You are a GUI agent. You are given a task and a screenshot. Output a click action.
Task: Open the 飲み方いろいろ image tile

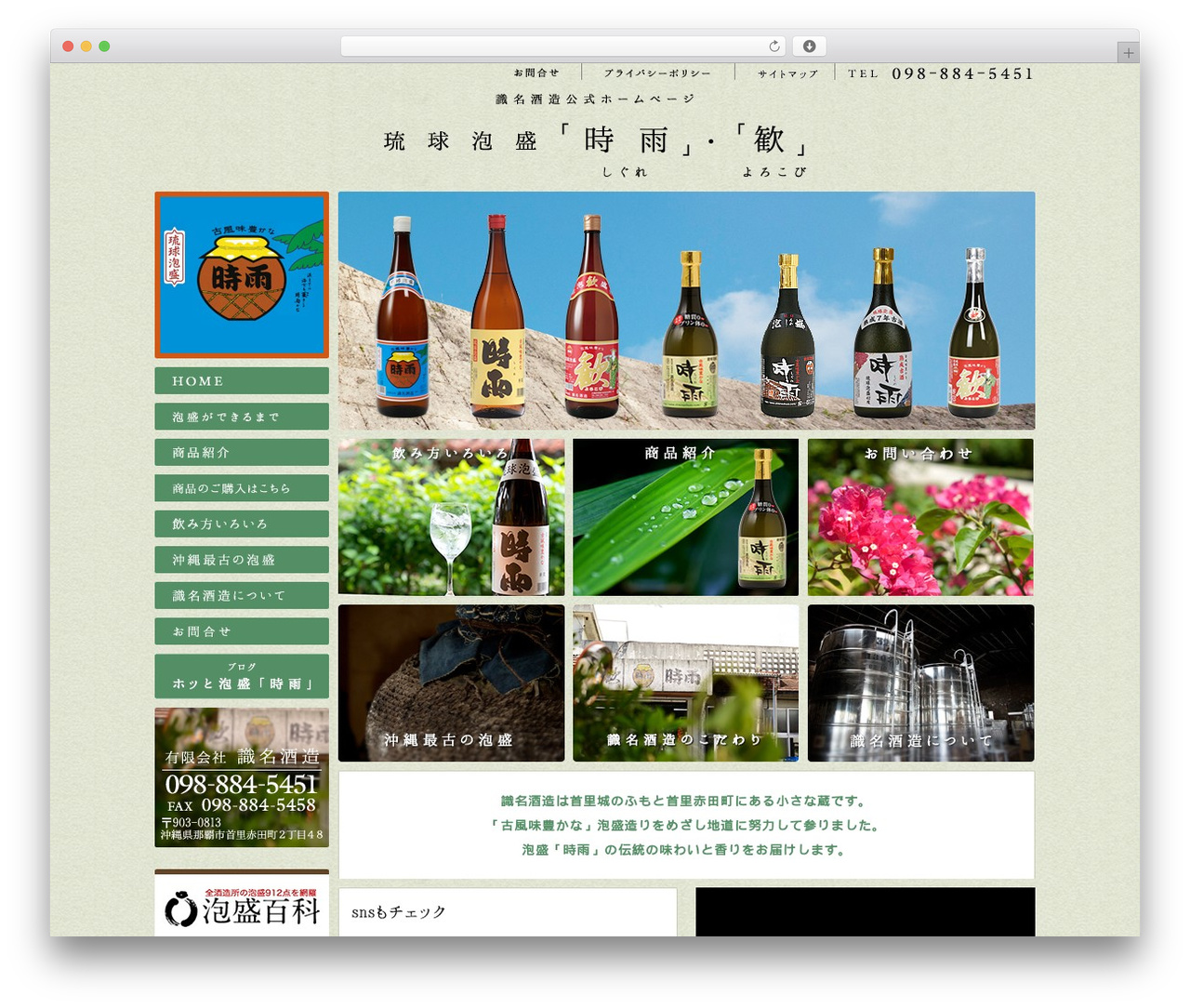tap(451, 517)
